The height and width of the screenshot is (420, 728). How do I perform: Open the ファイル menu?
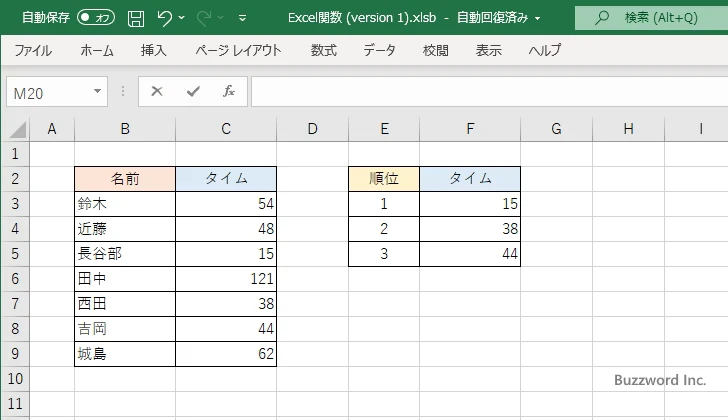pyautogui.click(x=33, y=50)
